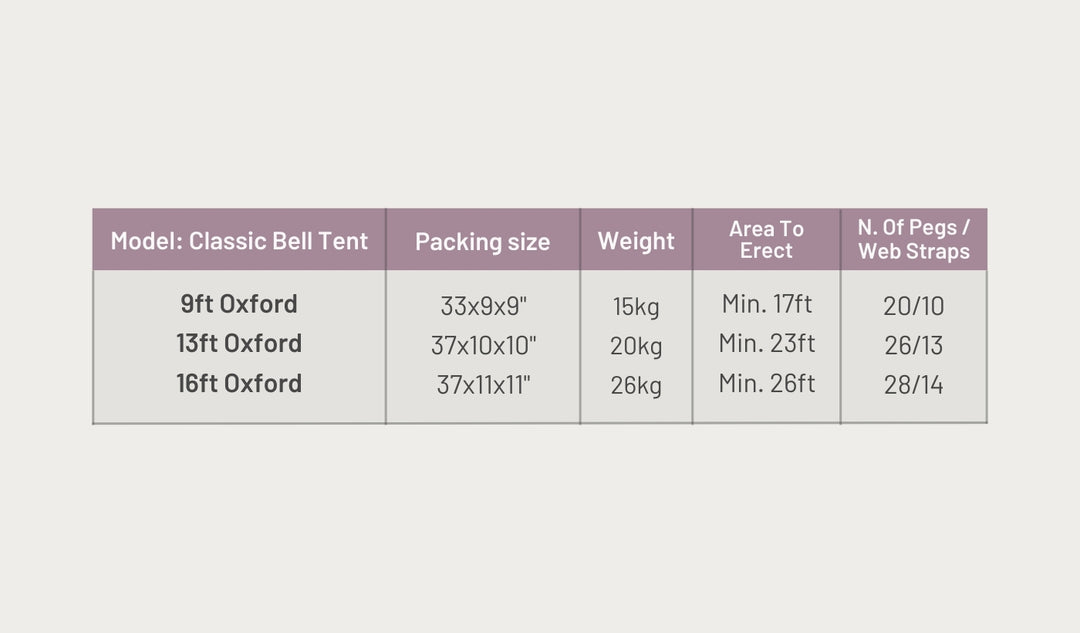Click the "Packing size" column header
Viewport: 1080px width, 633px height.
tap(482, 242)
